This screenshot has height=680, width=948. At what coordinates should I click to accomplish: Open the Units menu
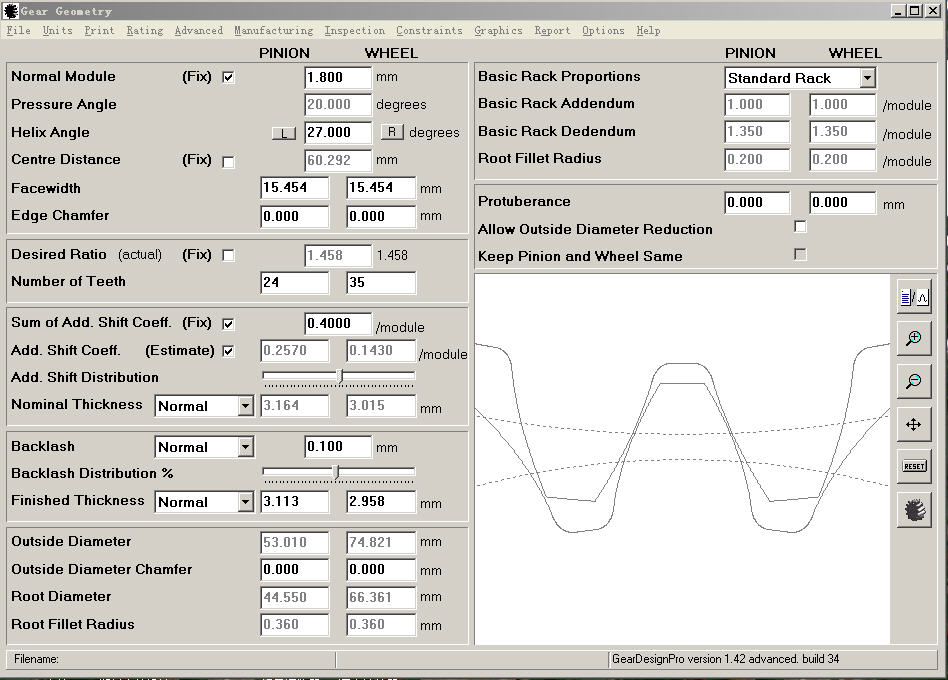coord(57,30)
